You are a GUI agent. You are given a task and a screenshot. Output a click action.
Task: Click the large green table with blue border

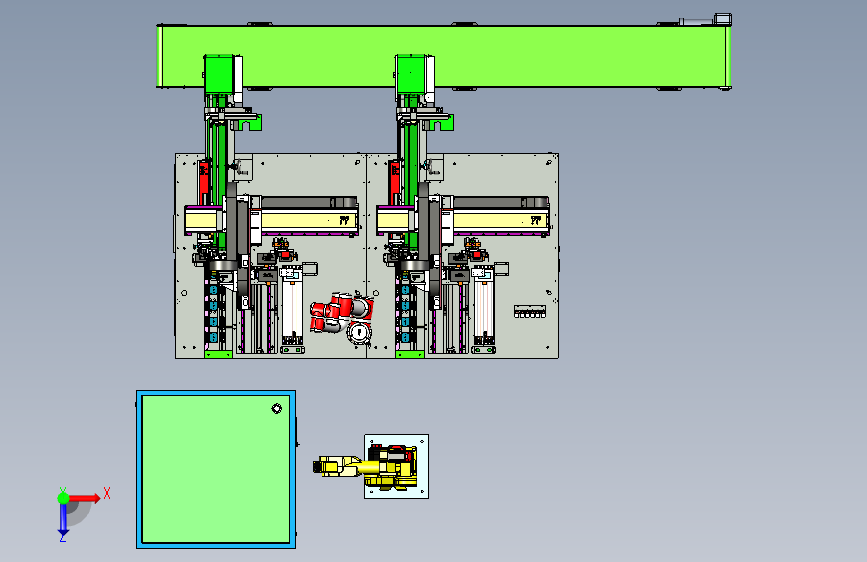[216, 469]
